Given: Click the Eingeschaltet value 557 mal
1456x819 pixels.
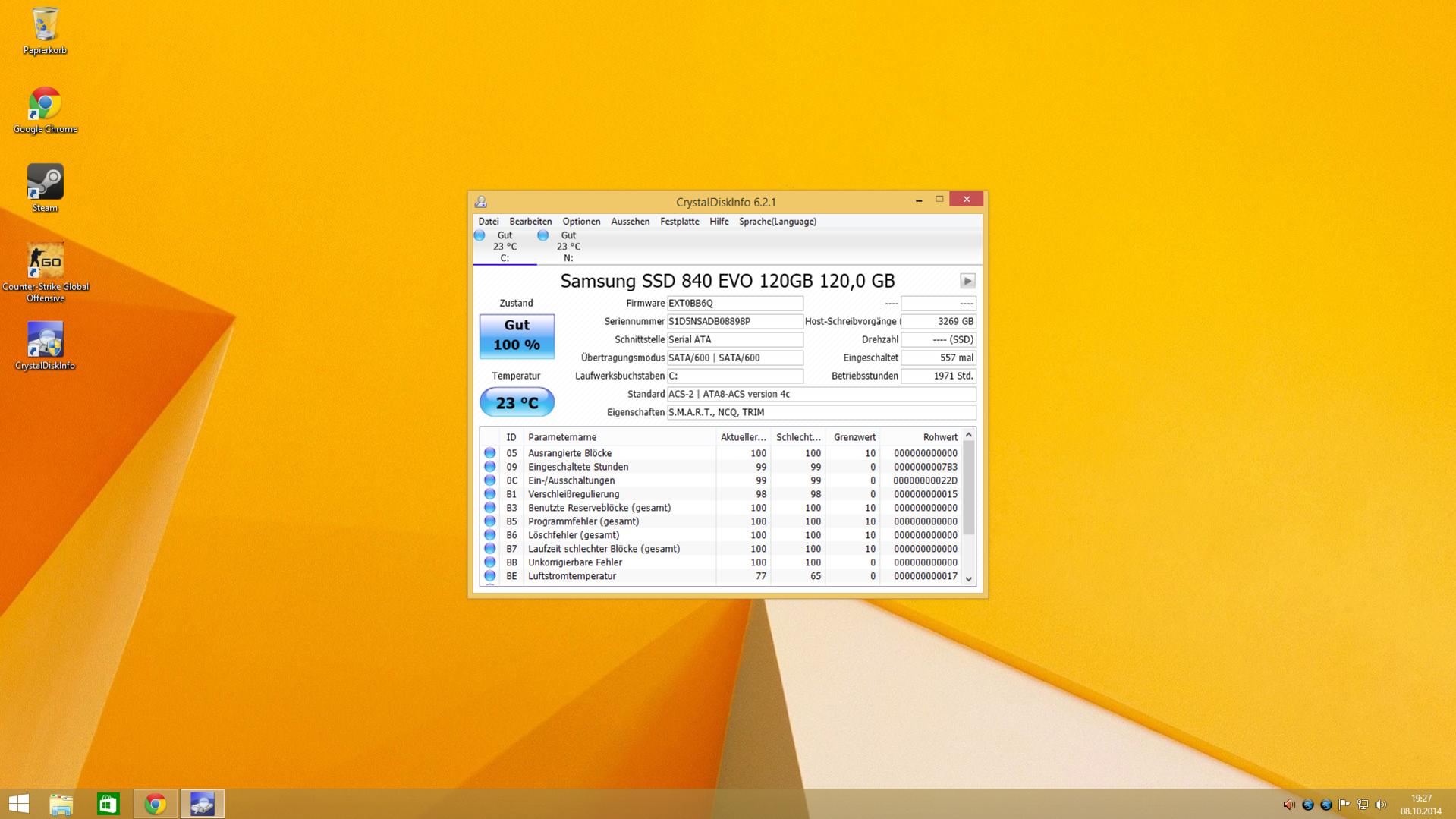Looking at the screenshot, I should 938,358.
